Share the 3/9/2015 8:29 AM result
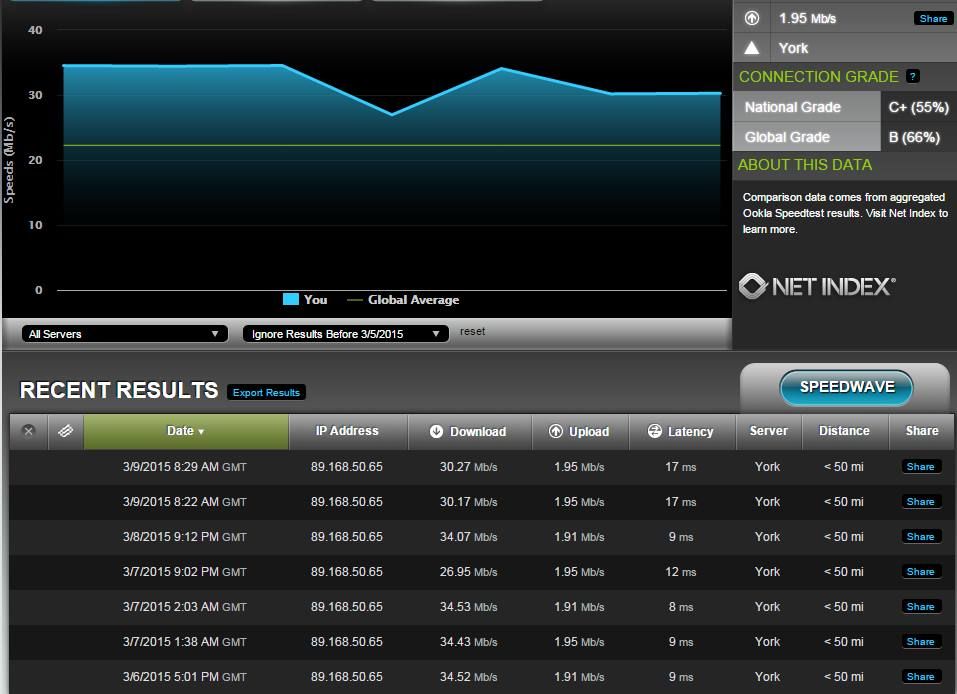 (920, 467)
